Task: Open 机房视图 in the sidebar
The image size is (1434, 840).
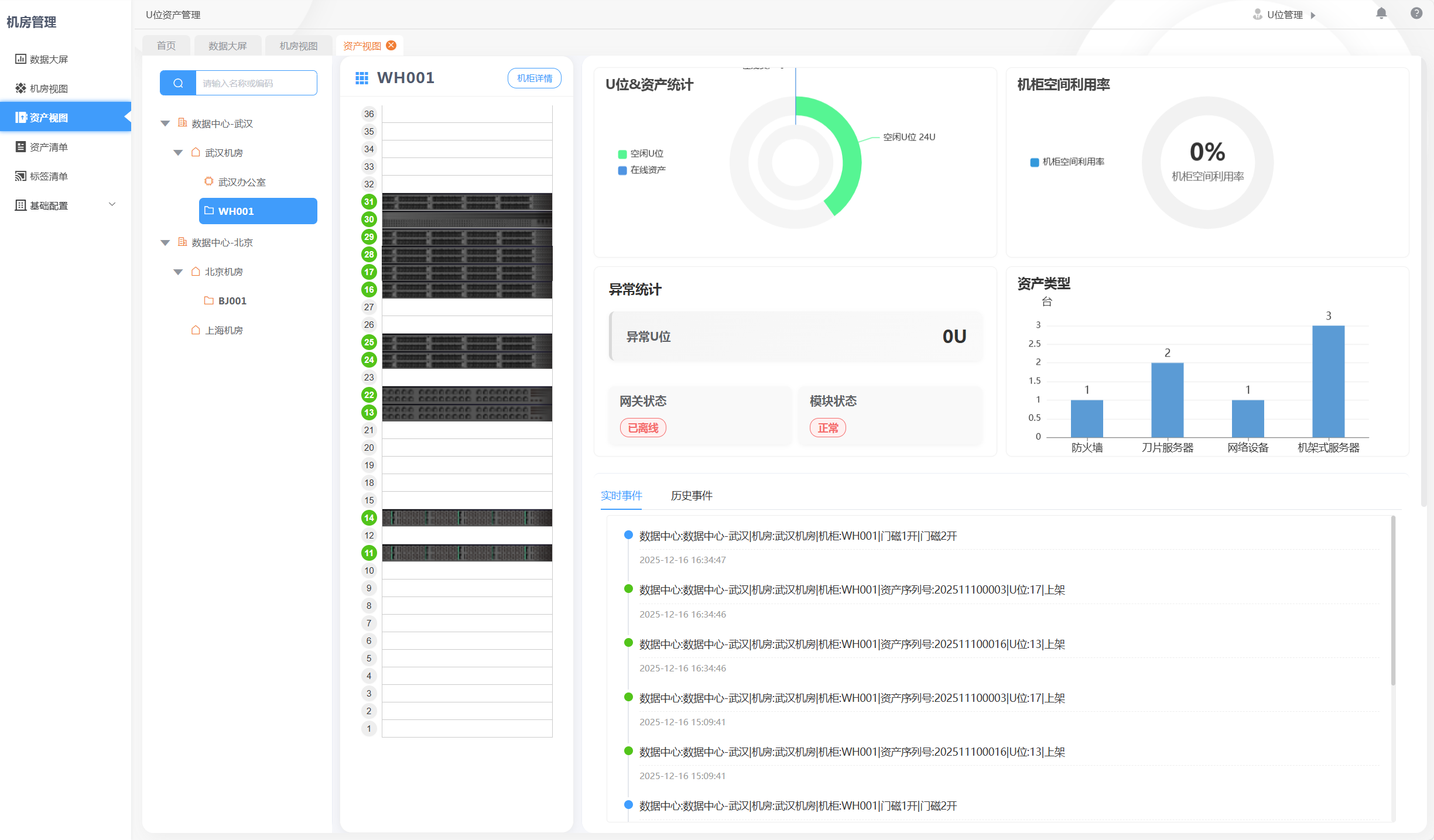Action: pos(49,88)
